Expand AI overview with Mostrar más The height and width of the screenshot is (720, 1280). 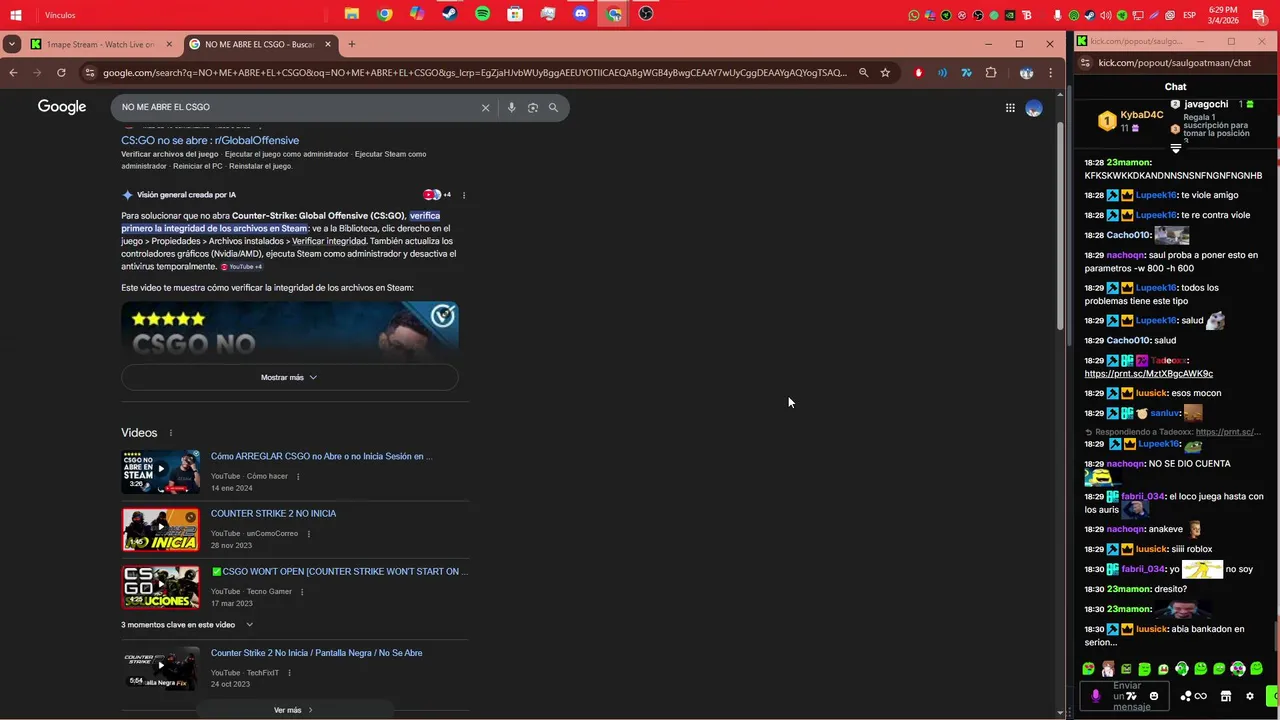[289, 377]
